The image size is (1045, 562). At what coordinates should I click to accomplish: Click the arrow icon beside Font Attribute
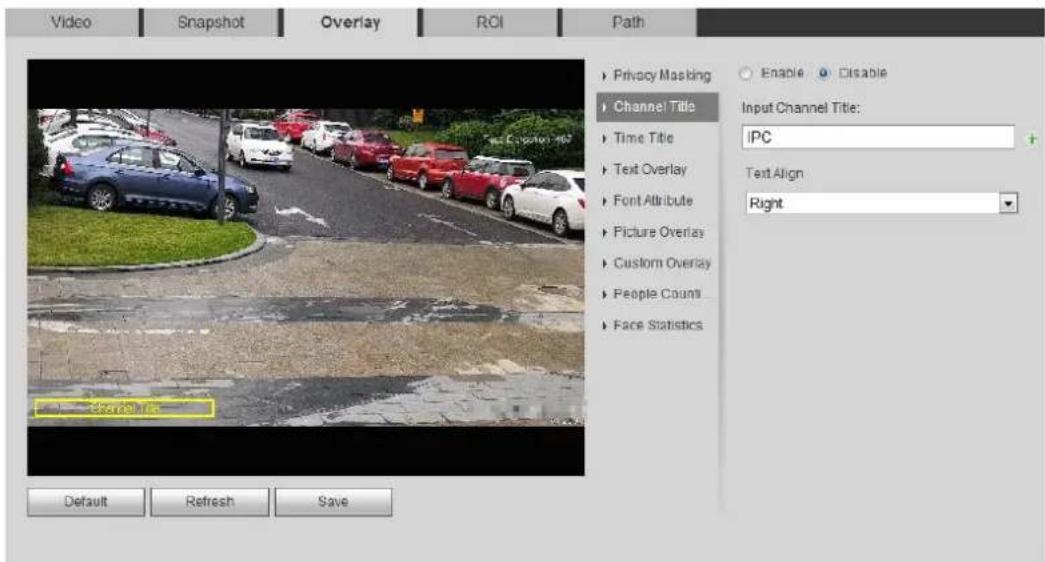tap(604, 201)
